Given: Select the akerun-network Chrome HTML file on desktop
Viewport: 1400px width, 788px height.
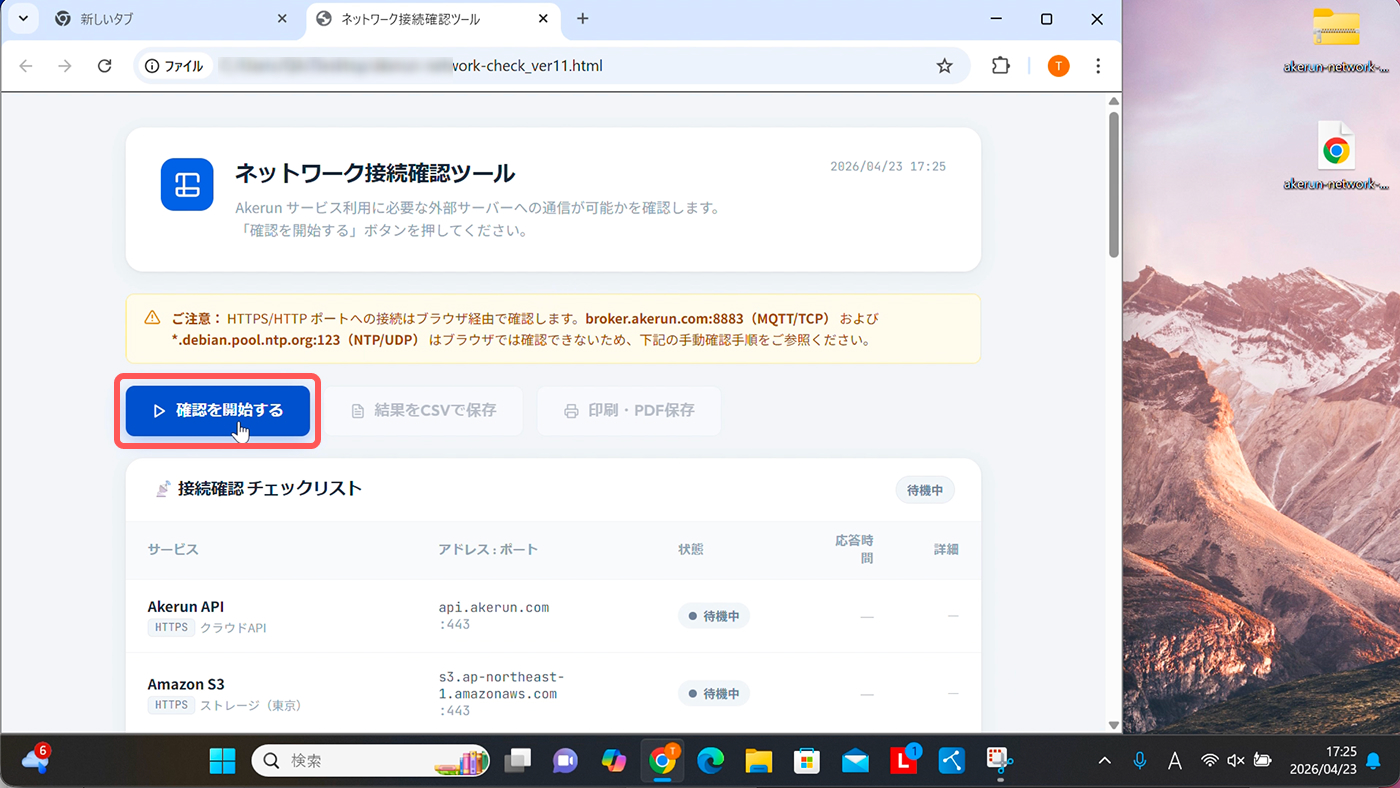Looking at the screenshot, I should [x=1336, y=156].
